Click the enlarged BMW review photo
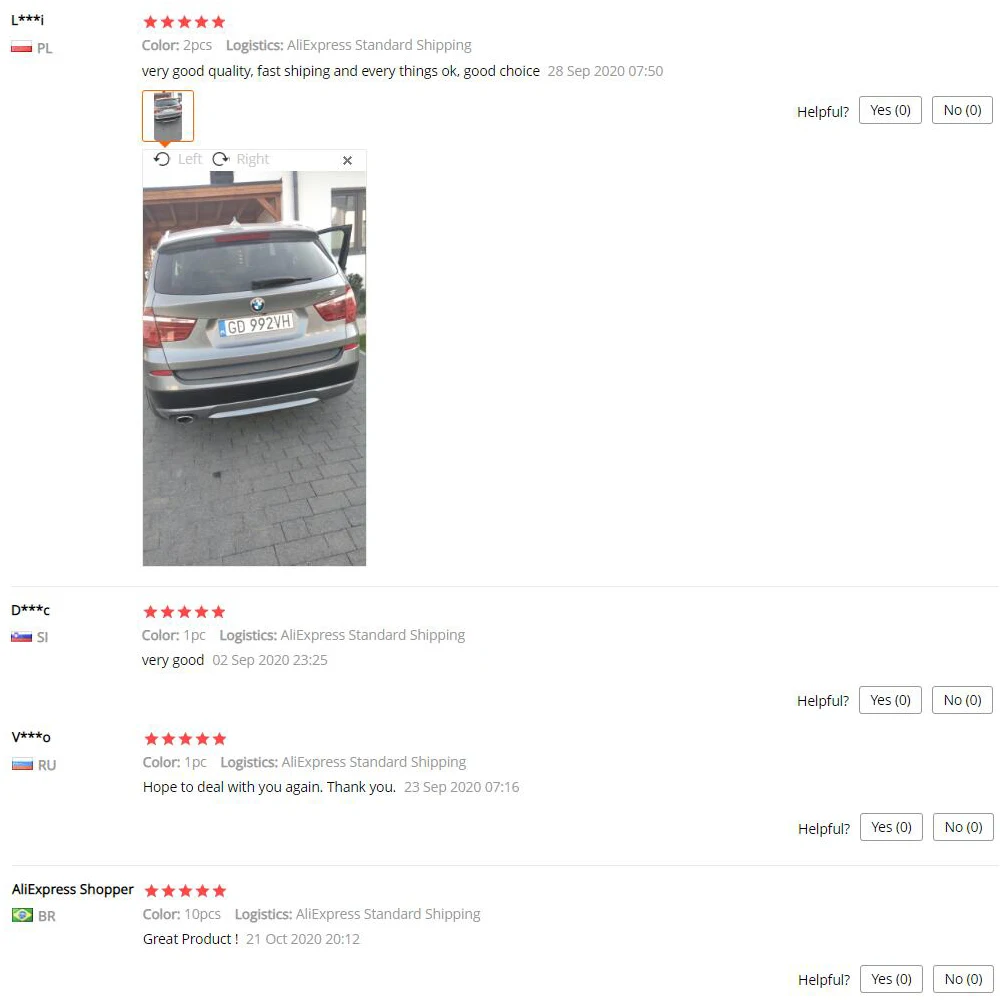1000x1000 pixels. (x=254, y=368)
